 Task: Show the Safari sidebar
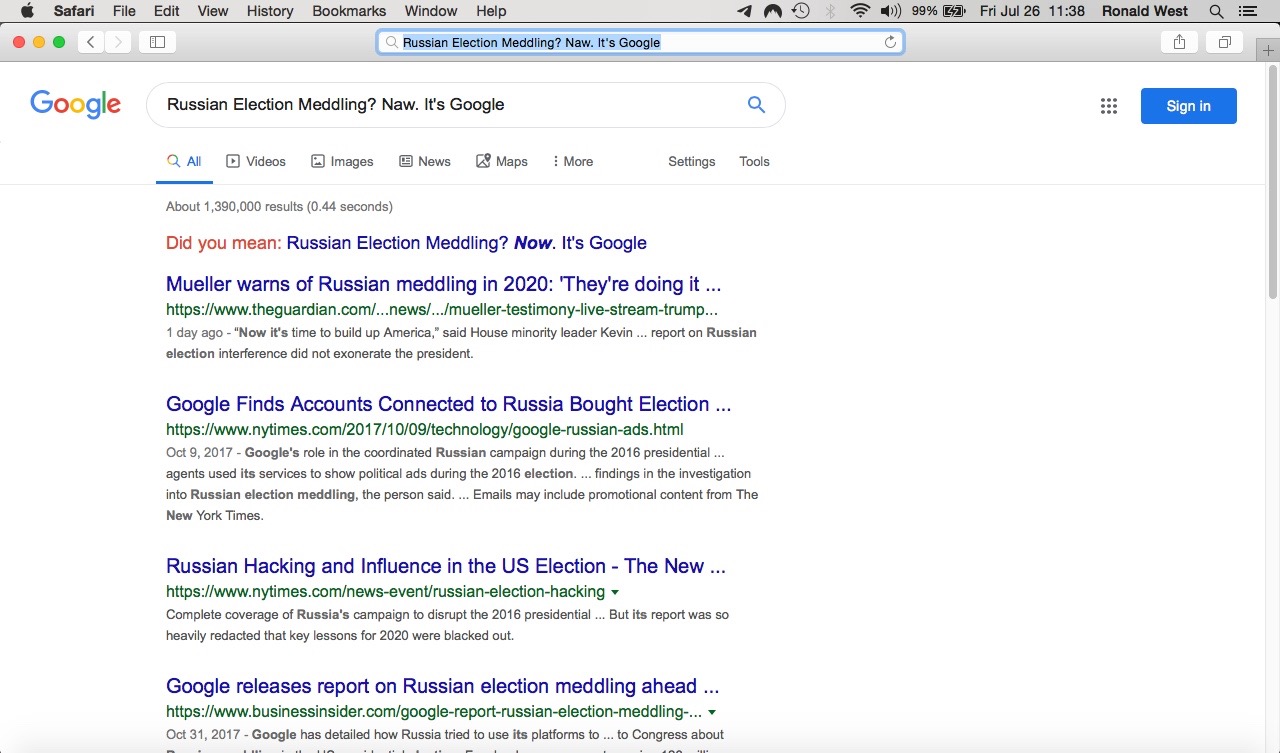tap(157, 42)
